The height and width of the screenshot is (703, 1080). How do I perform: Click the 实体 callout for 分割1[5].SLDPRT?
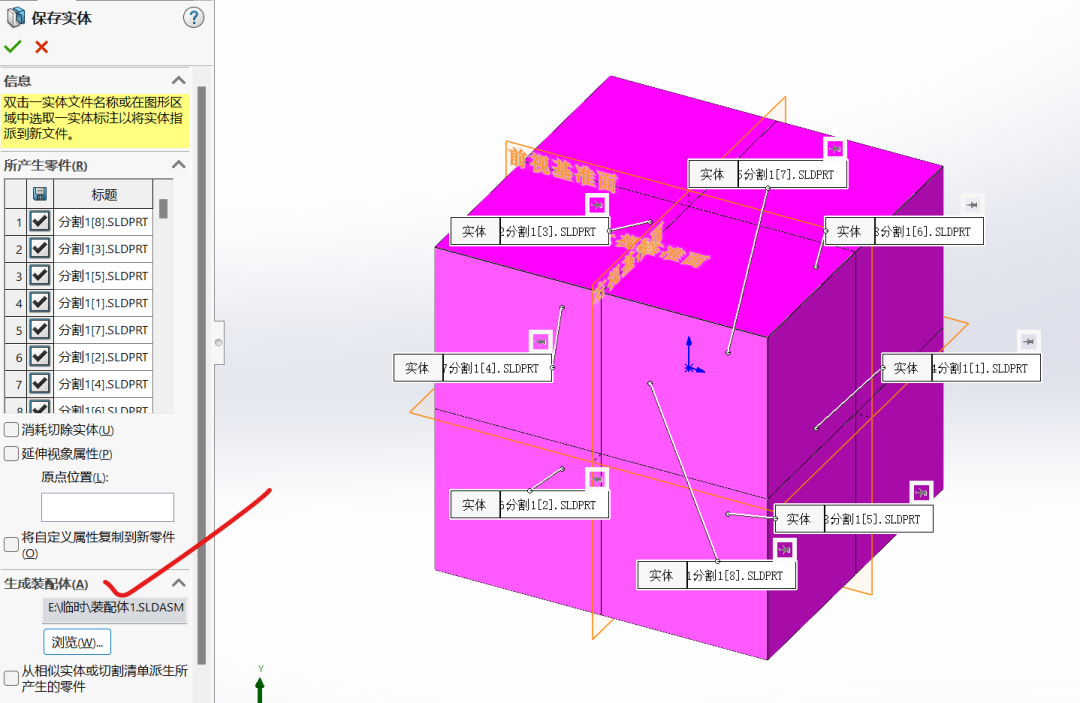pyautogui.click(x=798, y=519)
